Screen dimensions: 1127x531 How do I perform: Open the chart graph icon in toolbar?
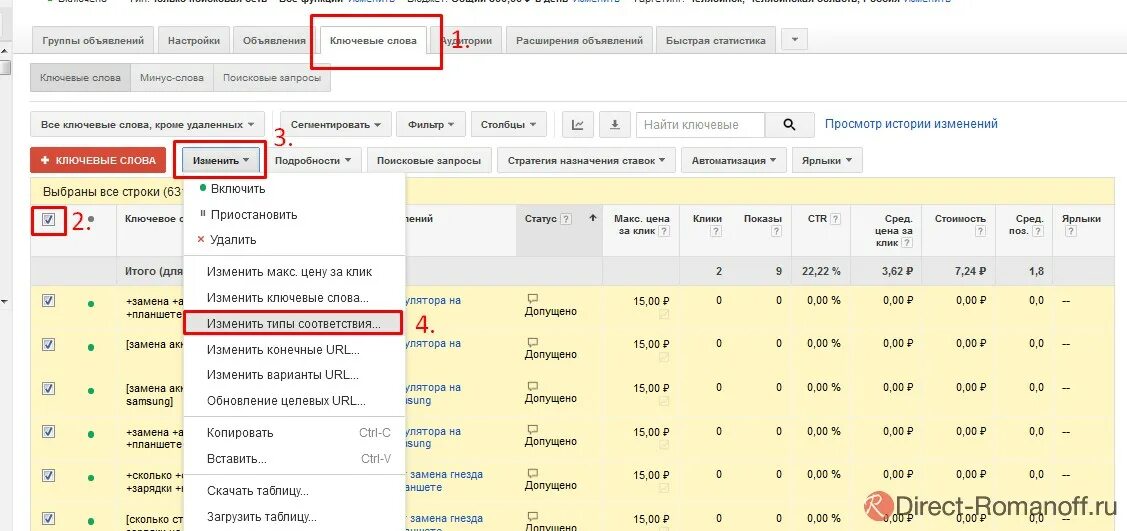pyautogui.click(x=578, y=124)
